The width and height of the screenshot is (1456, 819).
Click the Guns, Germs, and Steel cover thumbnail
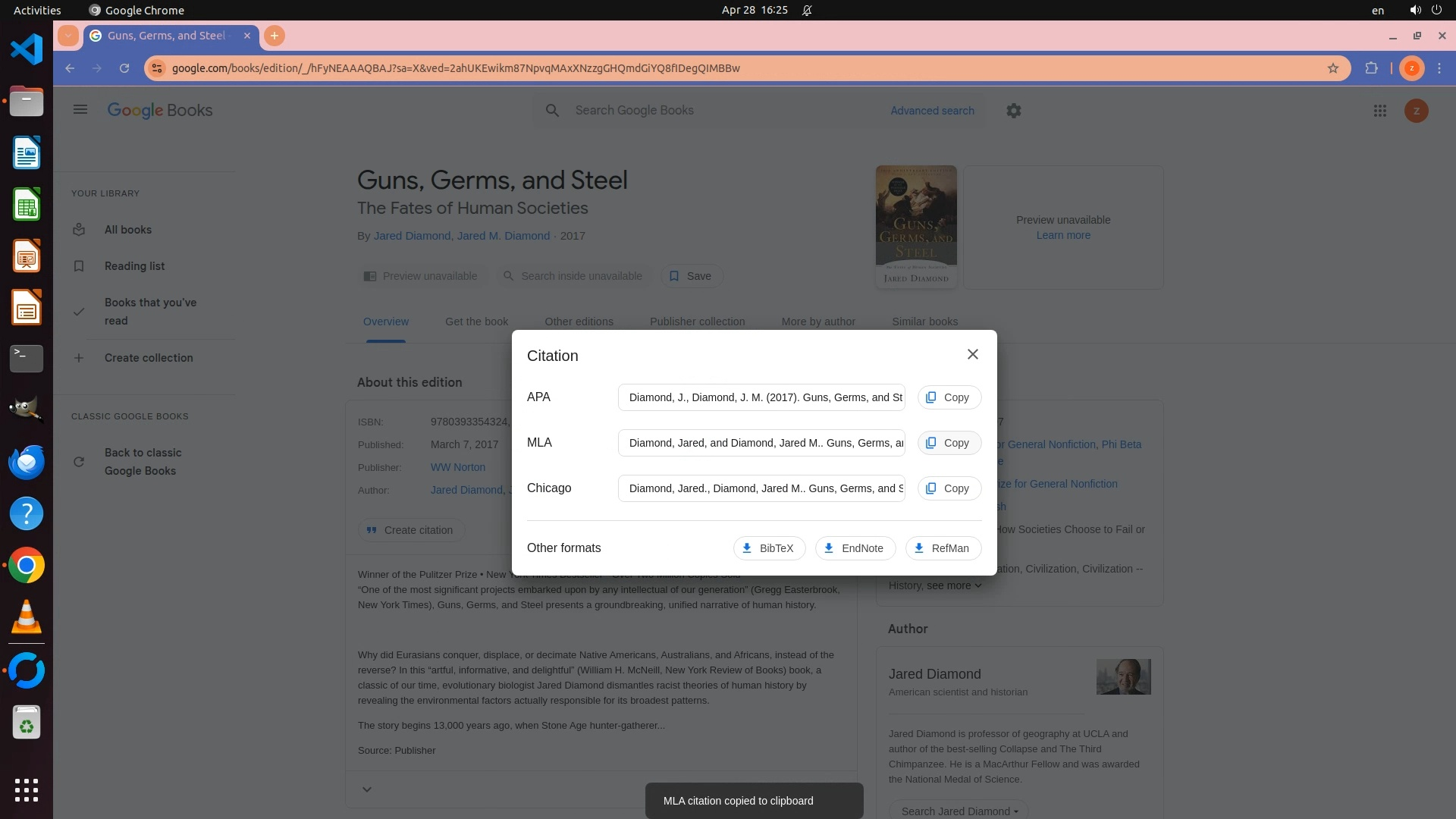click(915, 226)
